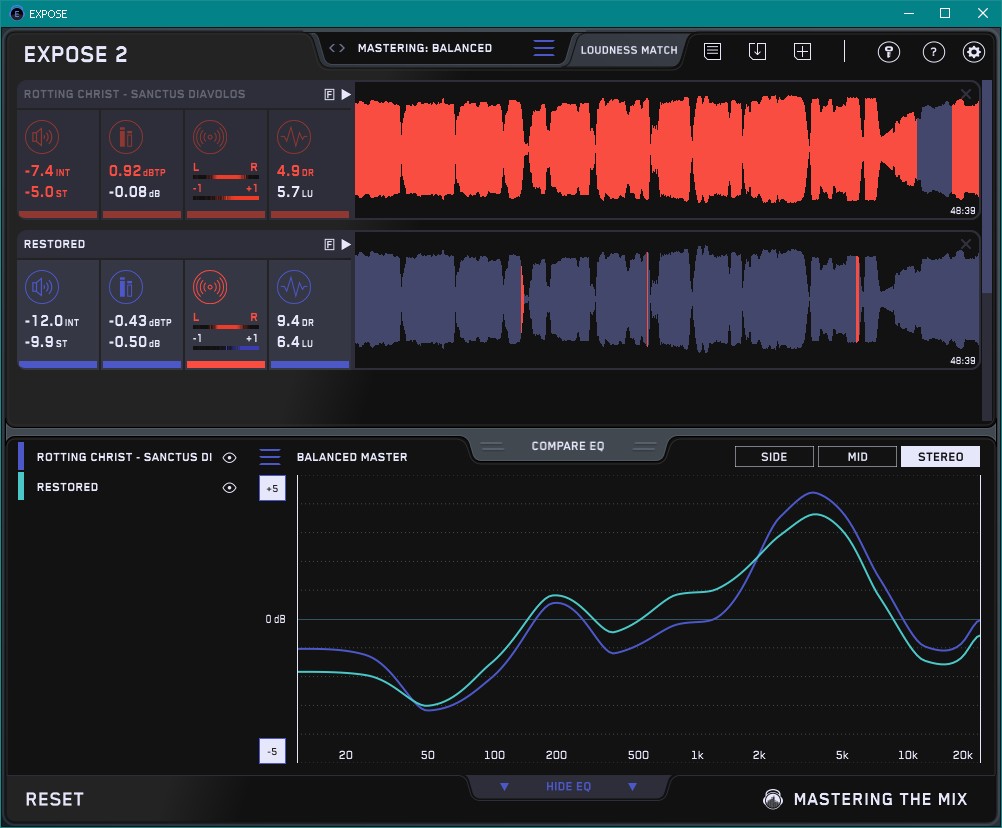Screen dimensions: 1002x828
Task: Click the stereo phase icon of Restored track
Action: click(x=209, y=288)
